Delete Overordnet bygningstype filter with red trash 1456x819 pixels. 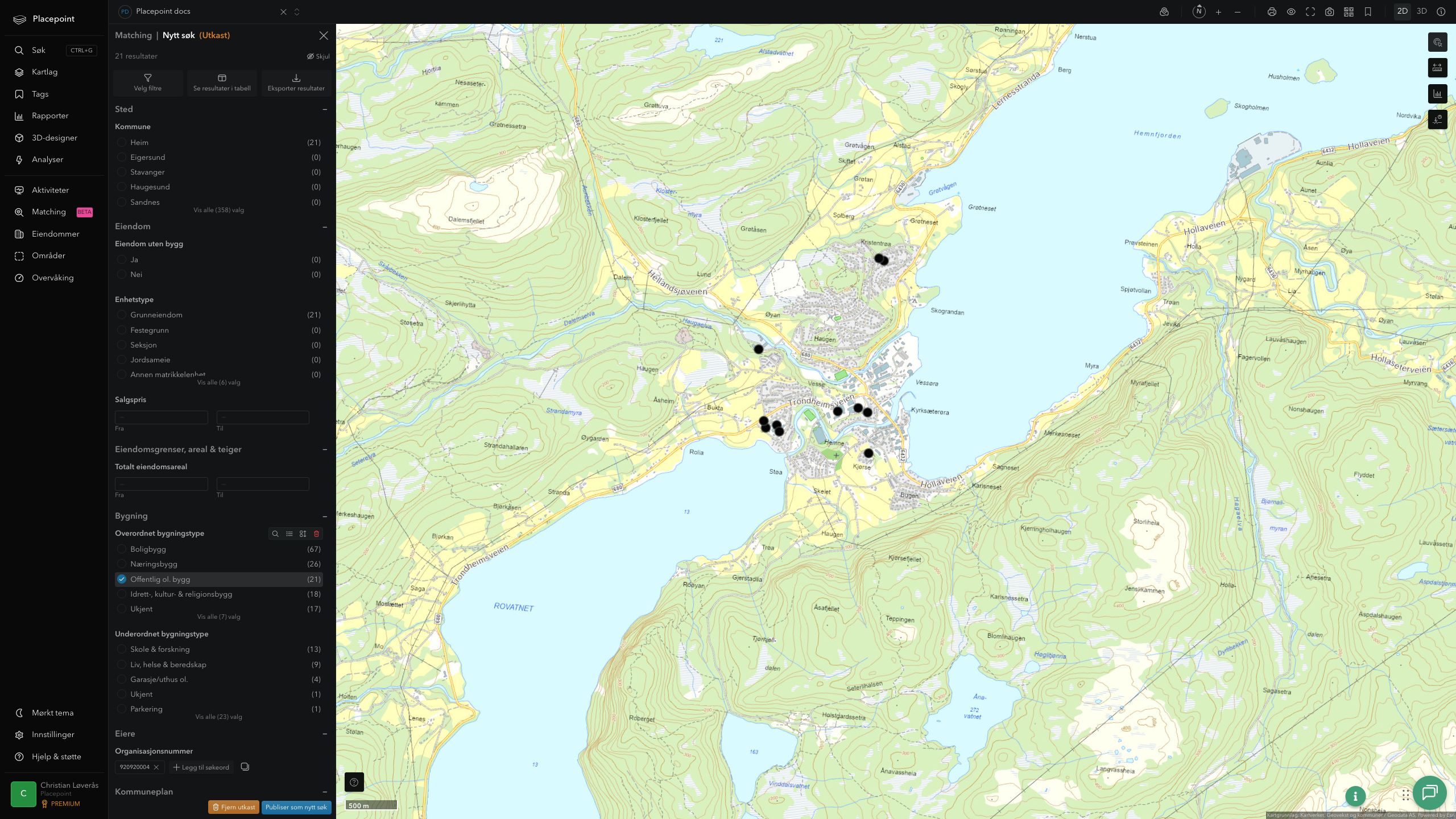(317, 533)
